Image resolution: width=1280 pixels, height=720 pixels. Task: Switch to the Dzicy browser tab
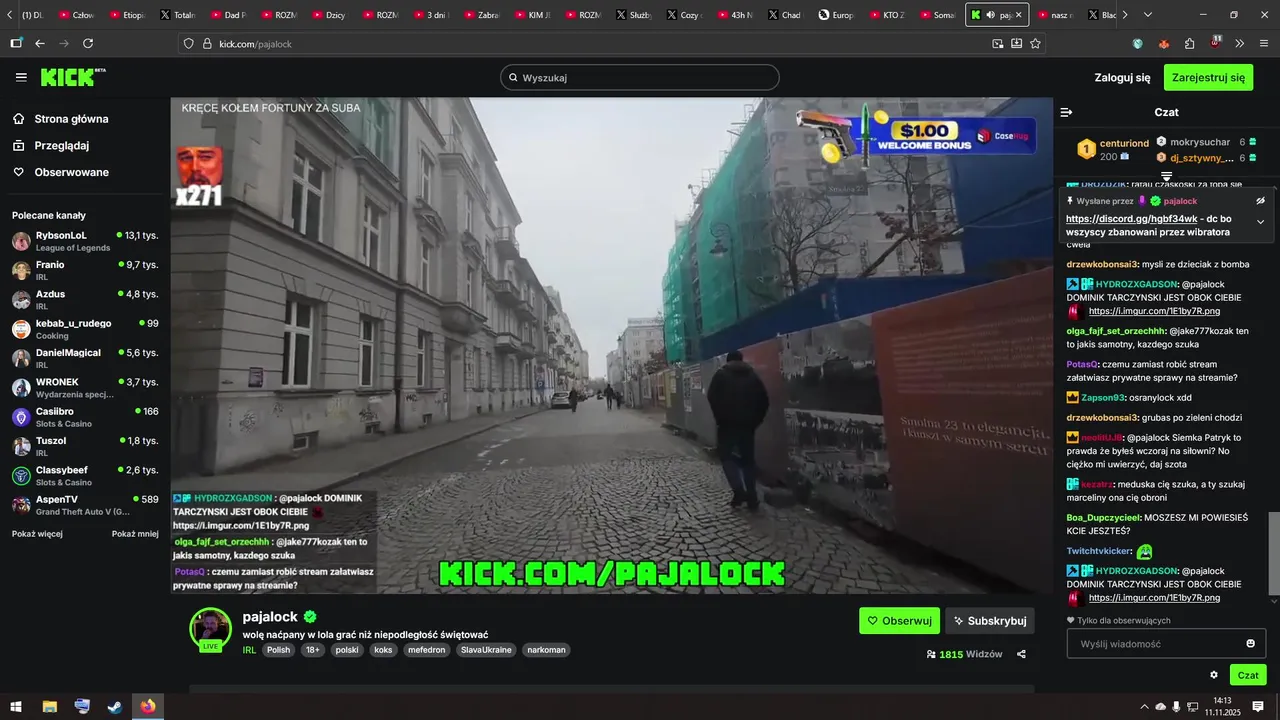(x=328, y=15)
